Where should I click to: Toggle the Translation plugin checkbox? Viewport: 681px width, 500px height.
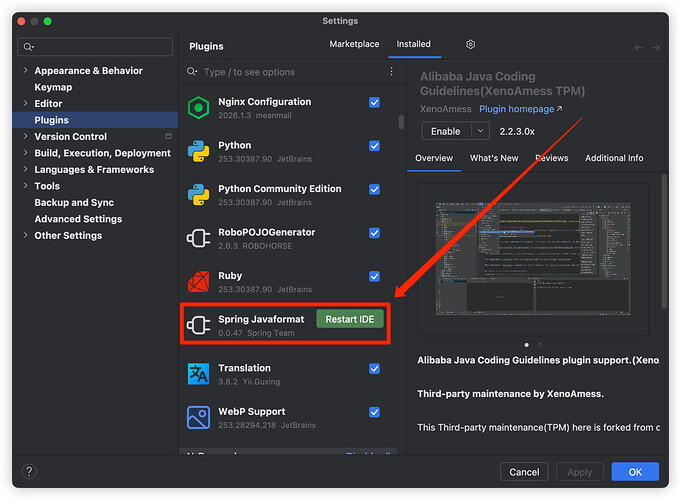374,368
